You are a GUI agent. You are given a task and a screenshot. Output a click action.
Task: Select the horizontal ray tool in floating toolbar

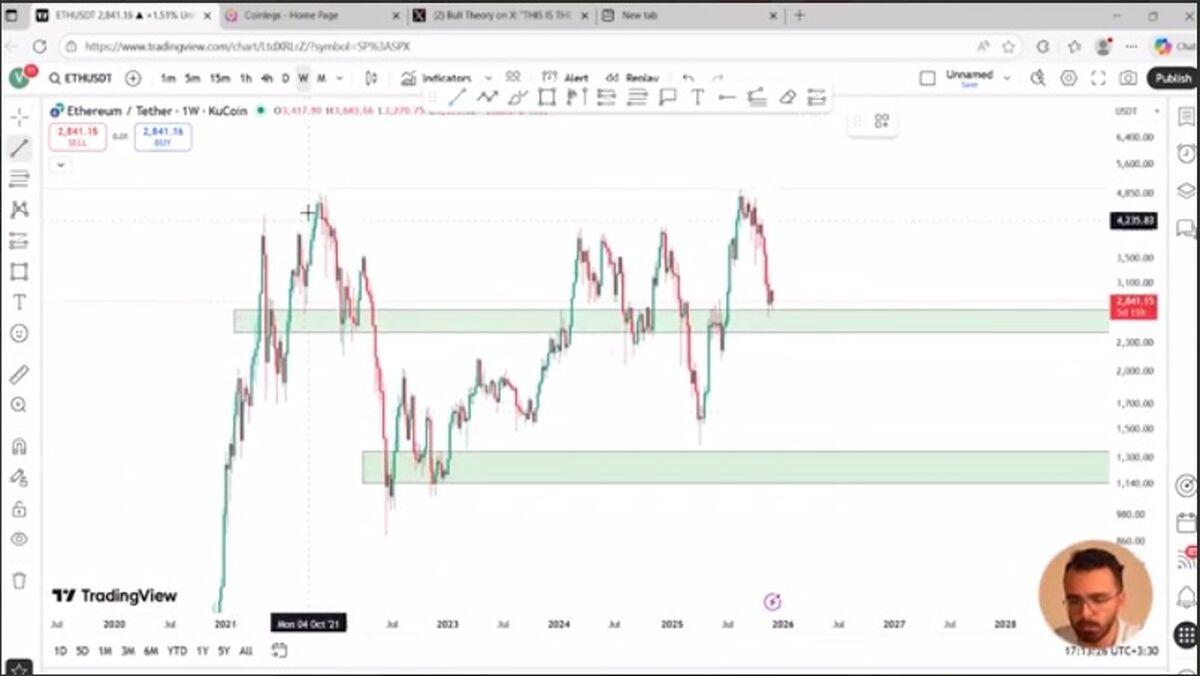point(727,97)
